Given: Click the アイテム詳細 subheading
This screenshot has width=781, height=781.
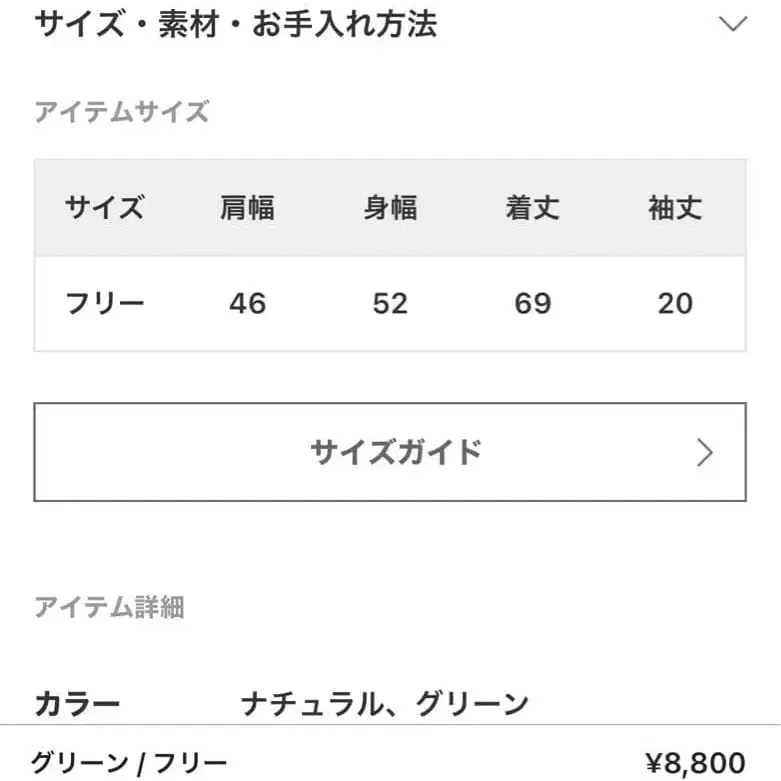Looking at the screenshot, I should [x=109, y=606].
